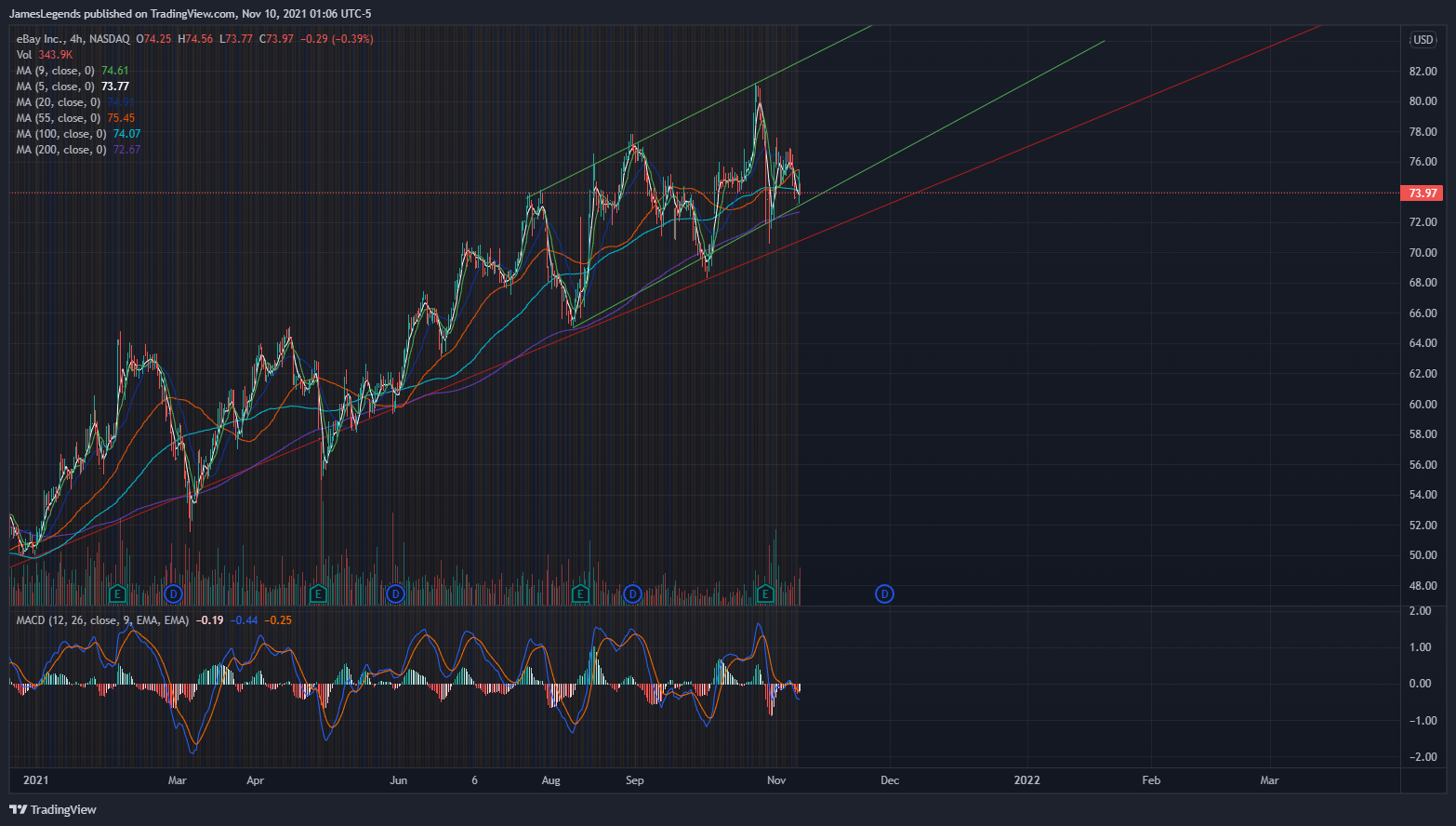Click the Jun time axis label

tap(398, 780)
